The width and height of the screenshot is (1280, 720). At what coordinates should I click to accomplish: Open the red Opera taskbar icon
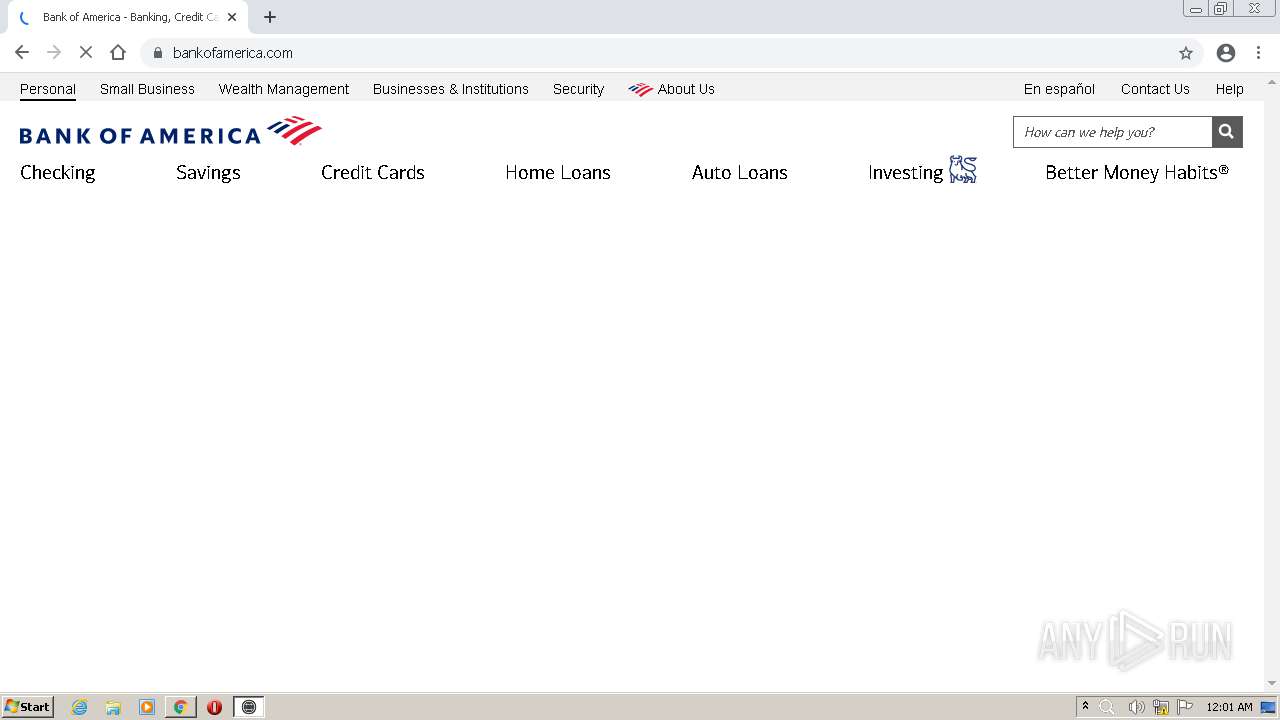tap(214, 707)
